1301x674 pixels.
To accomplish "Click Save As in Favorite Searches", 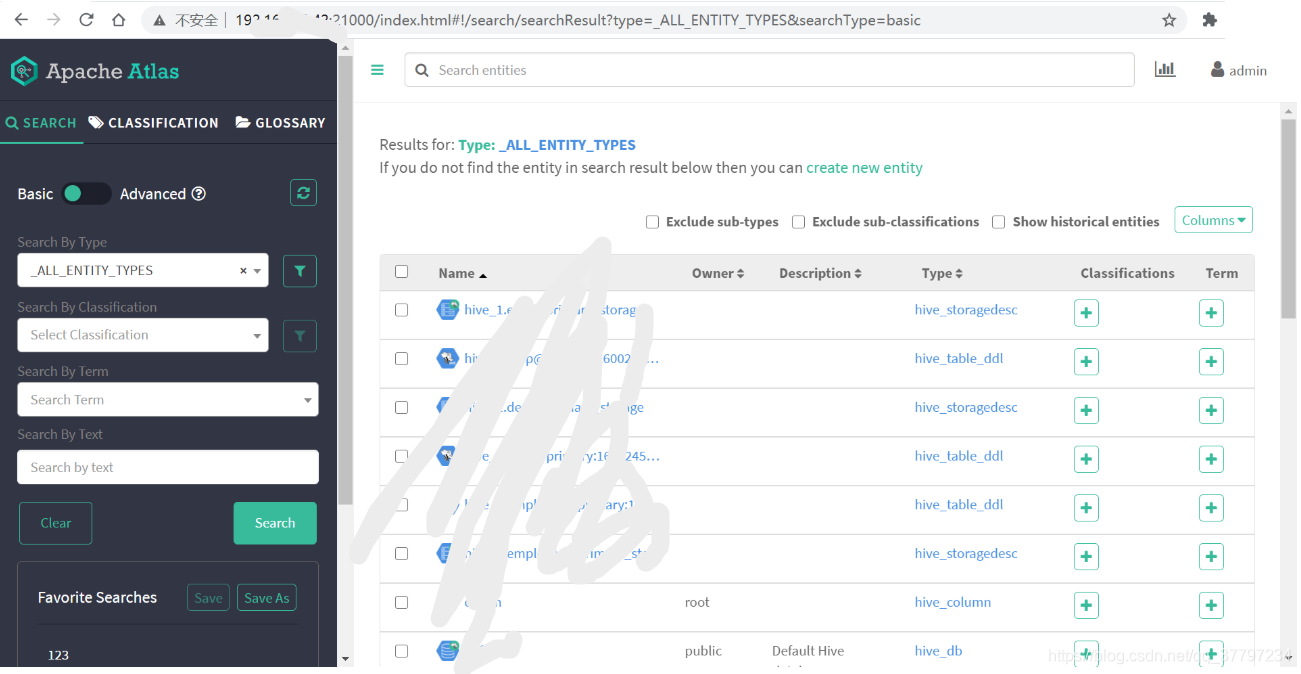I will click(267, 598).
